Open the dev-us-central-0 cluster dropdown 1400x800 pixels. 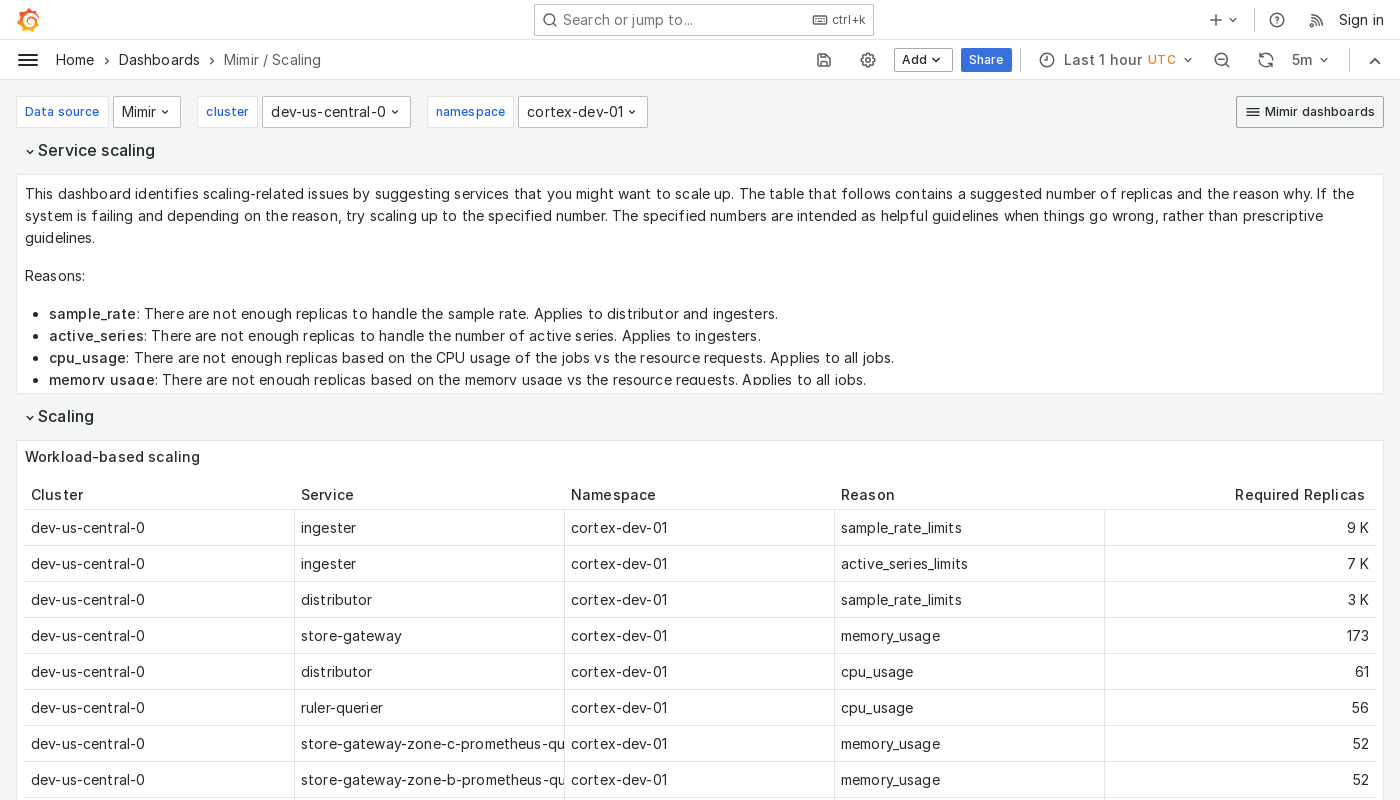pyautogui.click(x=336, y=112)
